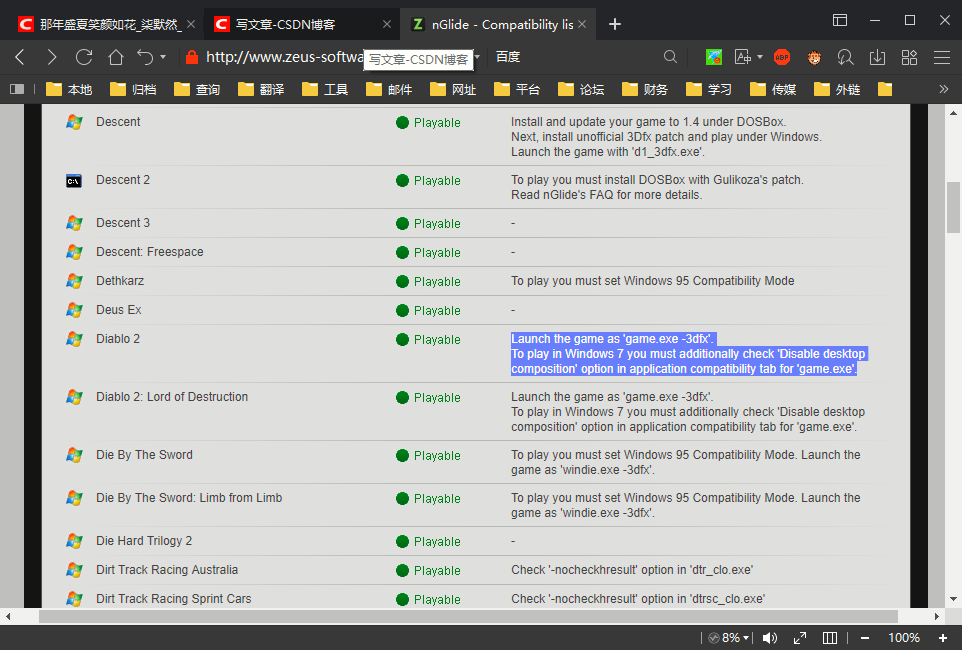Mute sound with the speaker icon

pyautogui.click(x=769, y=638)
